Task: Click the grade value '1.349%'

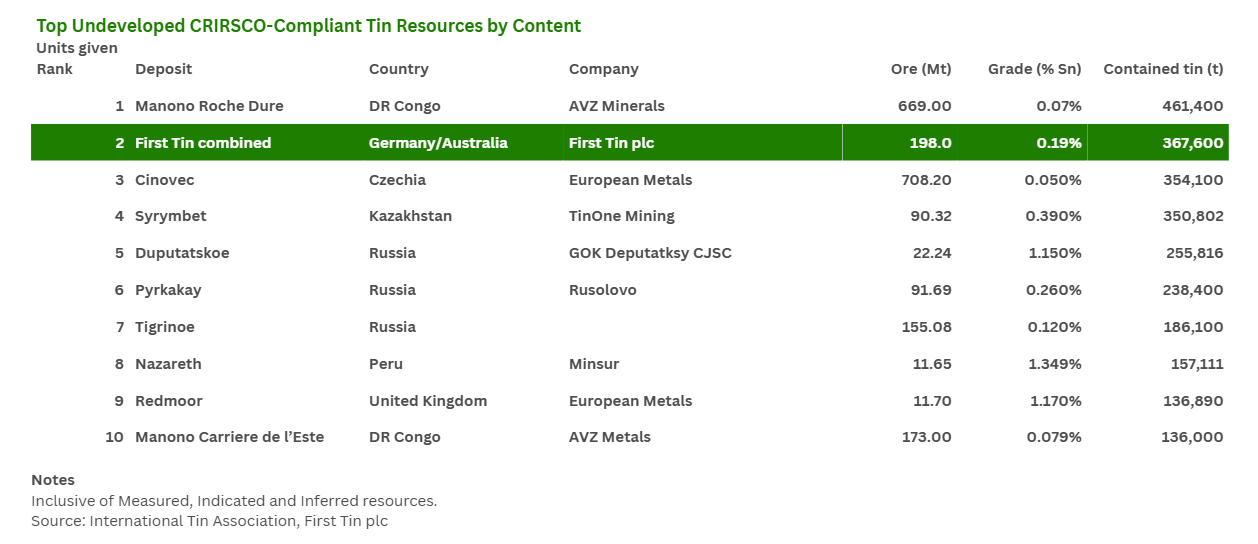Action: click(1055, 364)
